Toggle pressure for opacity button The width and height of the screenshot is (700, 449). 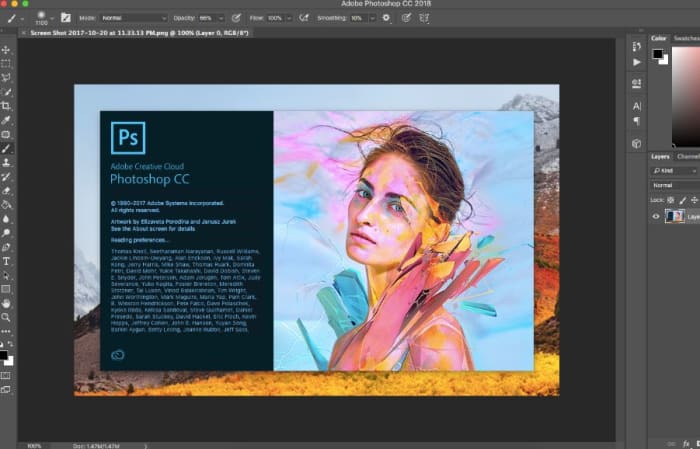[236, 17]
